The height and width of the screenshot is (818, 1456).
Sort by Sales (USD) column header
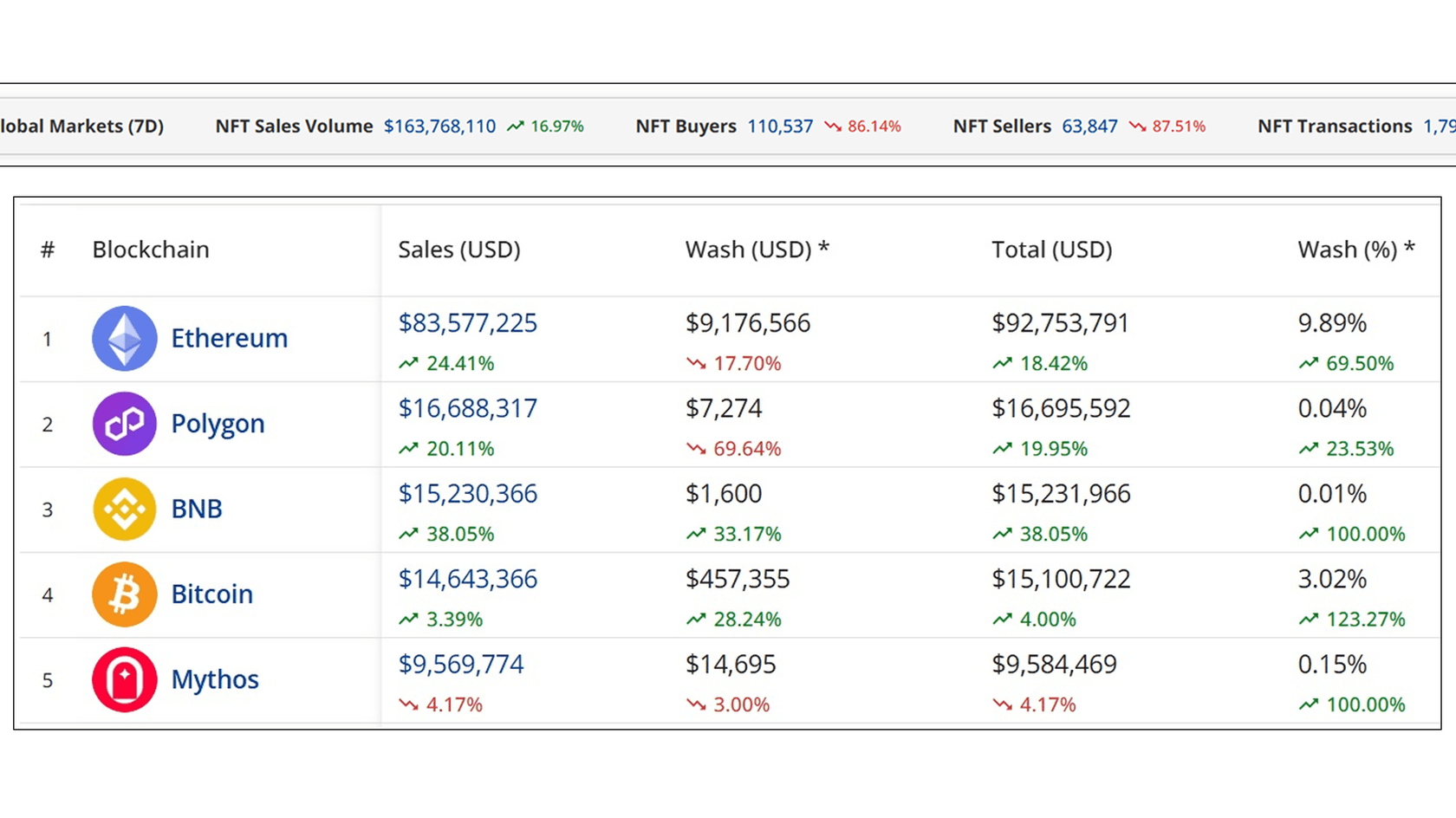pos(459,250)
